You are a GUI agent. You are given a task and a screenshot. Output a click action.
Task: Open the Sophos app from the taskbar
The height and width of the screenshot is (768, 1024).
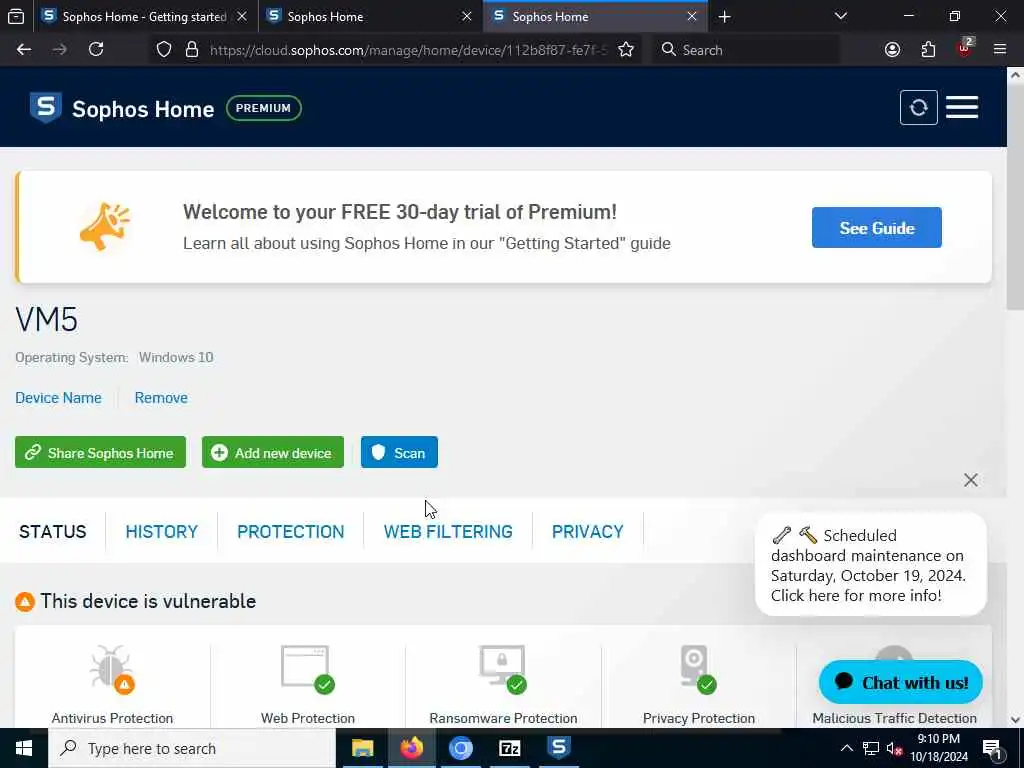click(558, 748)
